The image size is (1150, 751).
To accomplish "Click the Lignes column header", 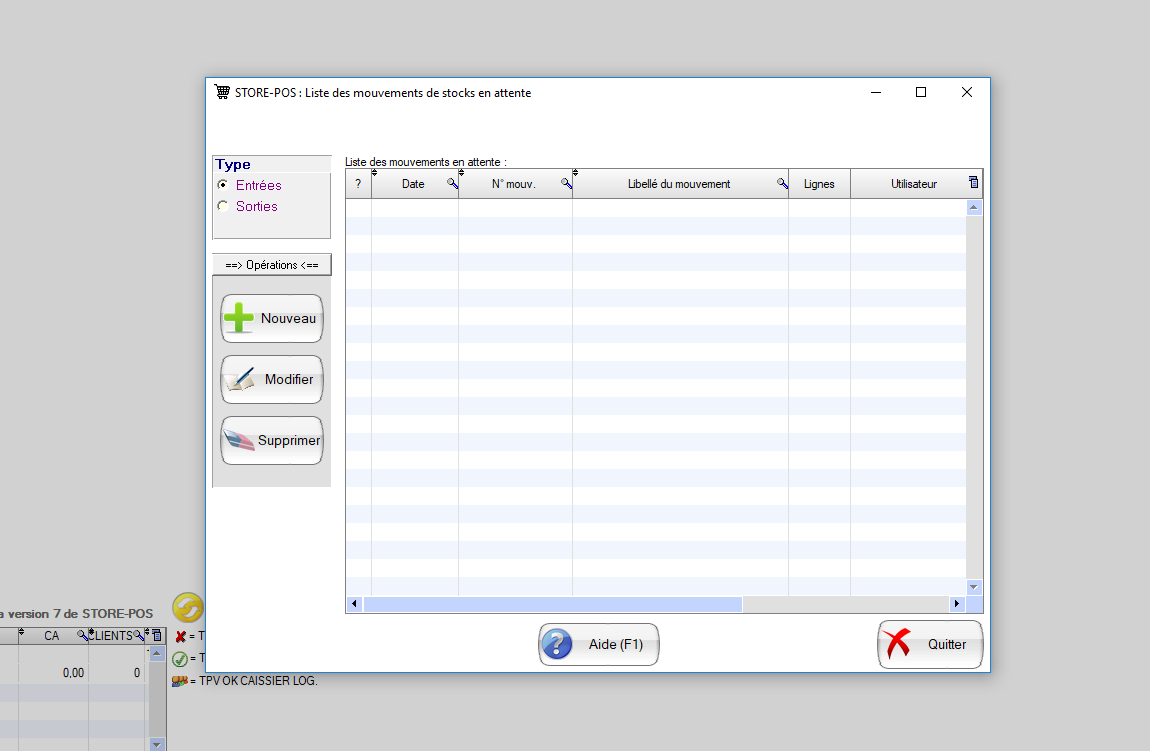I will tap(819, 184).
